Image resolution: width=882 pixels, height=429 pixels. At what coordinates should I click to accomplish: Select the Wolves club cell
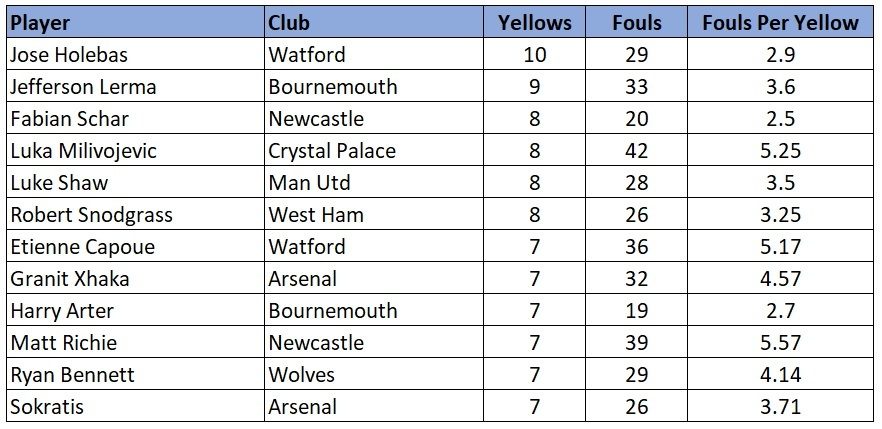[374, 374]
